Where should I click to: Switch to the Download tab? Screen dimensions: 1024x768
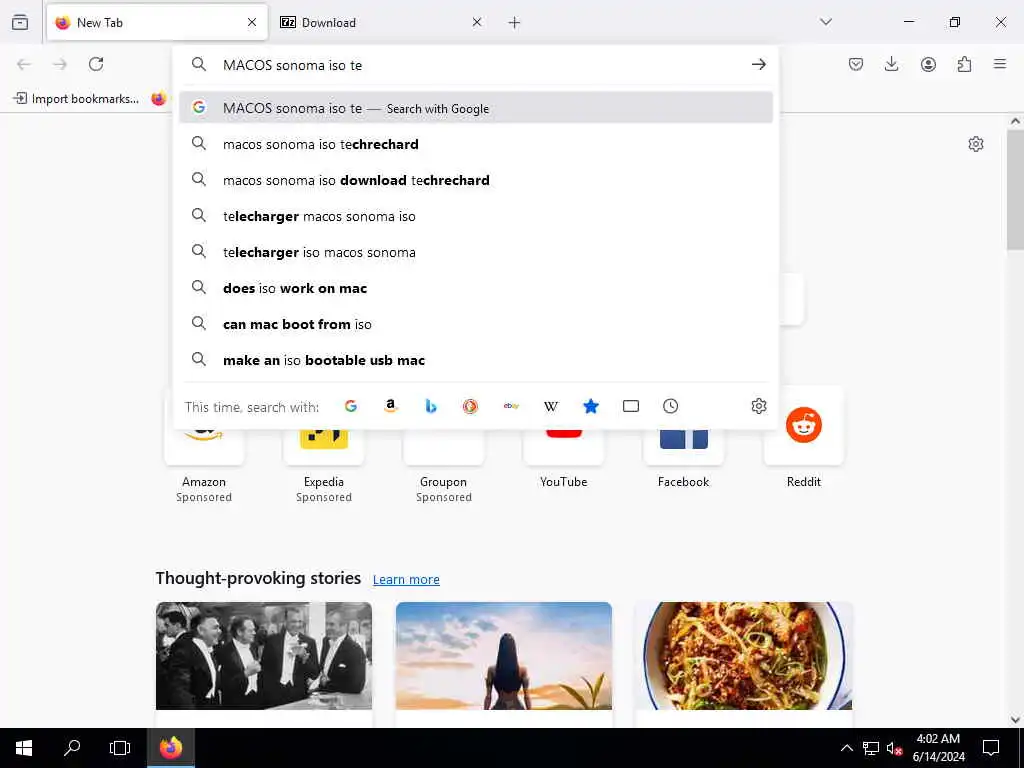point(382,23)
